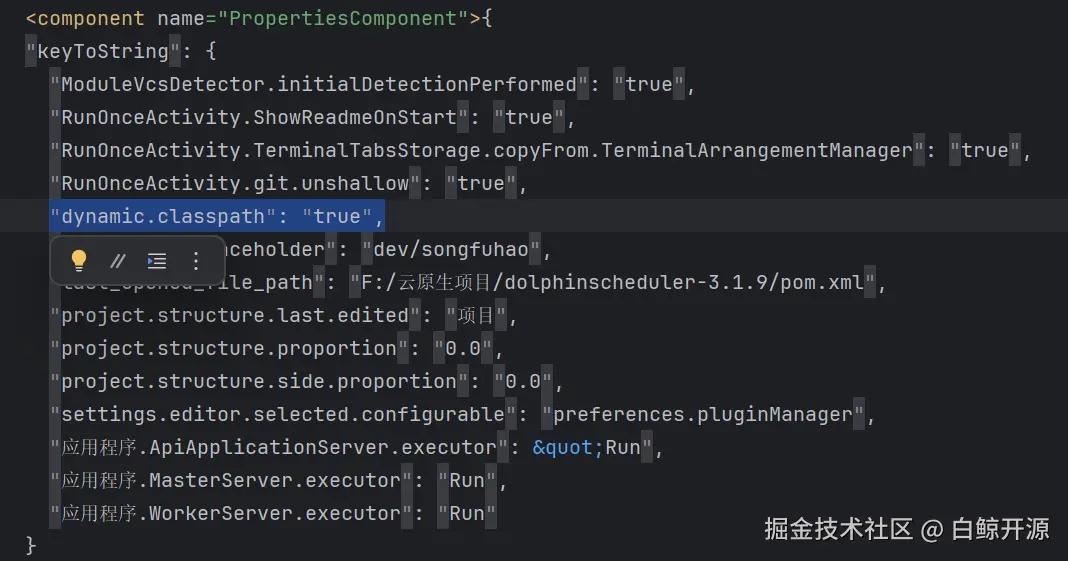Click the MasterServer.executor key

tap(230, 480)
